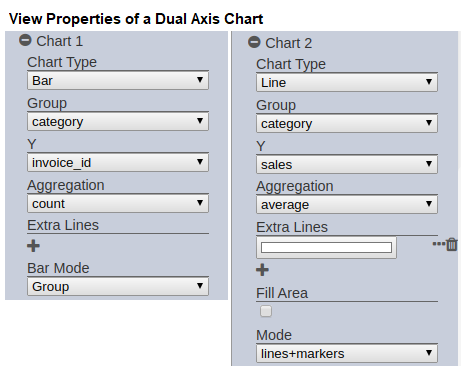The image size is (463, 369).
Task: Open the Y dropdown showing sales
Action: (x=347, y=164)
